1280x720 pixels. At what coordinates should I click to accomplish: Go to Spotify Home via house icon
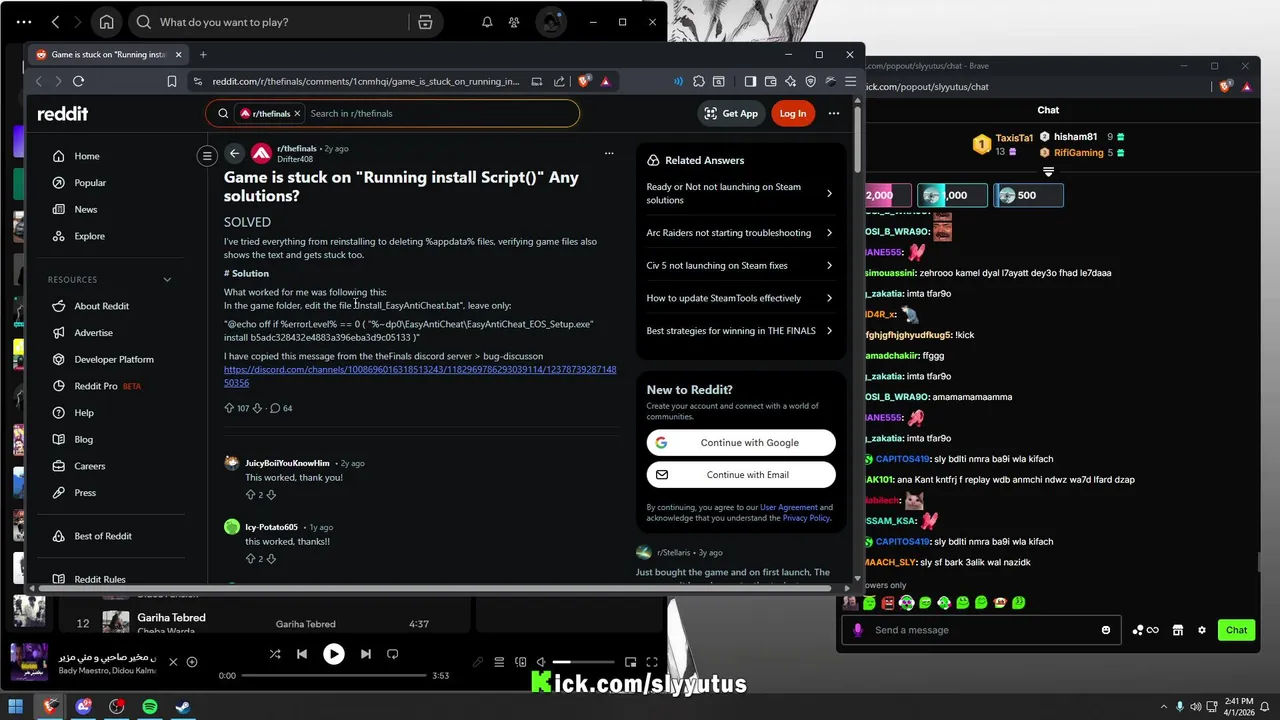point(106,22)
